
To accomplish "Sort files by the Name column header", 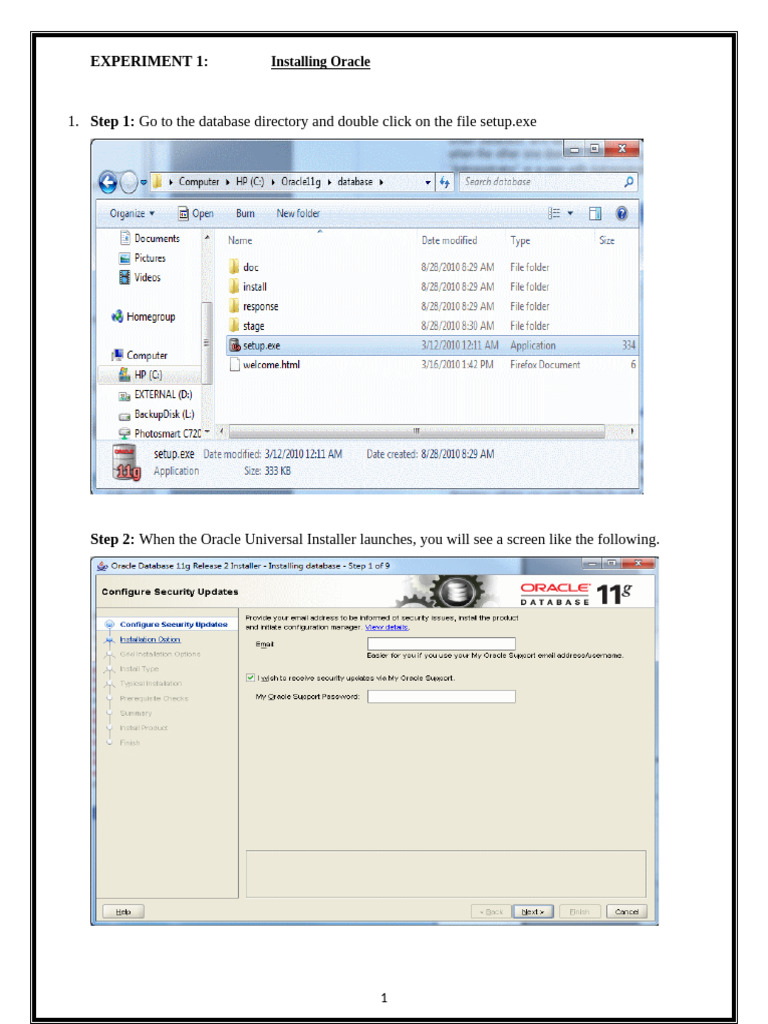I will click(x=240, y=240).
